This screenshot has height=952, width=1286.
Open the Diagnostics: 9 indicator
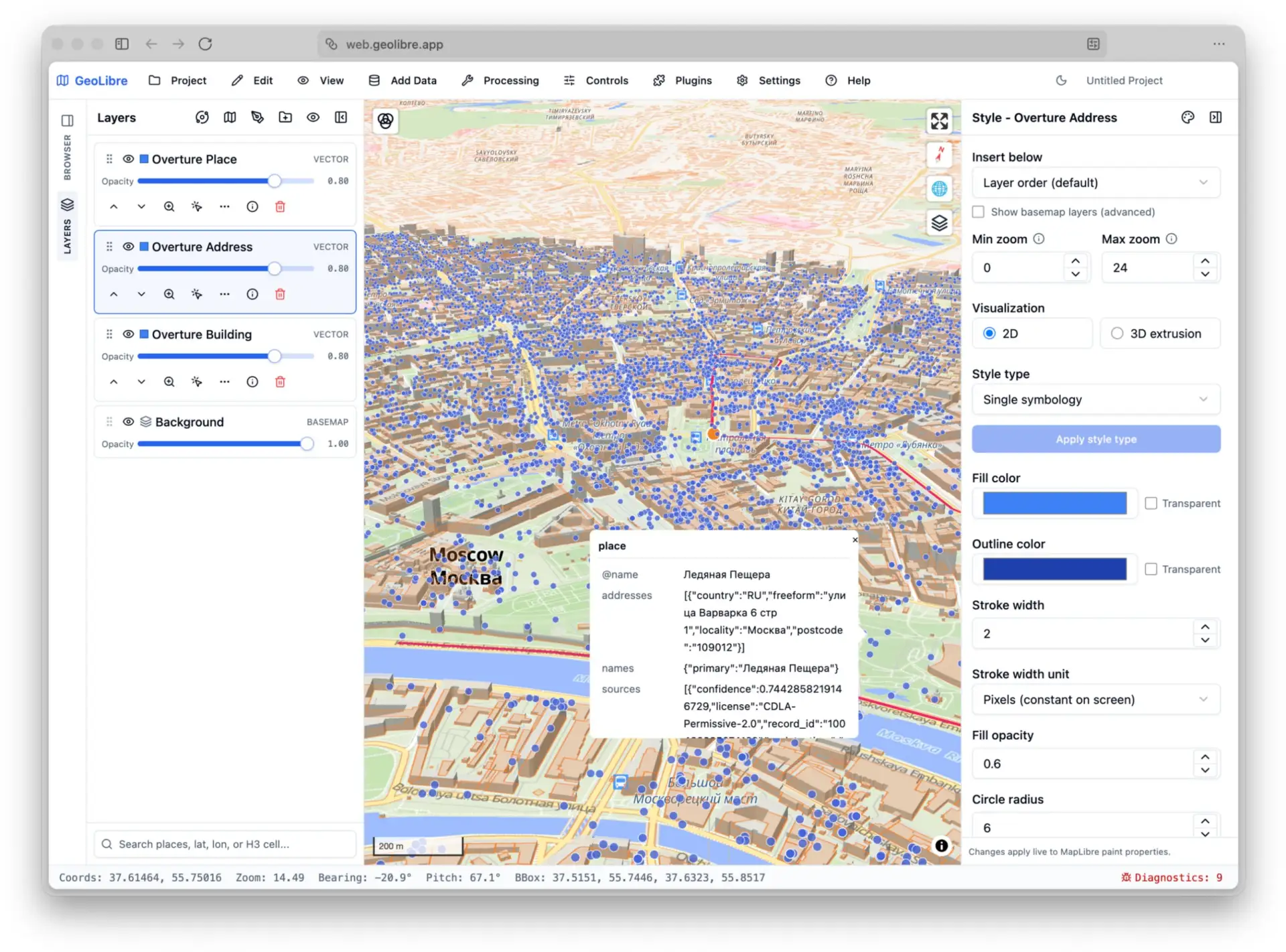click(1172, 878)
